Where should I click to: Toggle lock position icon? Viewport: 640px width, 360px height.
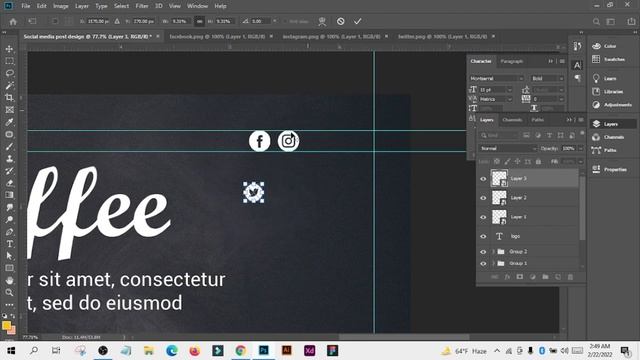pyautogui.click(x=517, y=162)
